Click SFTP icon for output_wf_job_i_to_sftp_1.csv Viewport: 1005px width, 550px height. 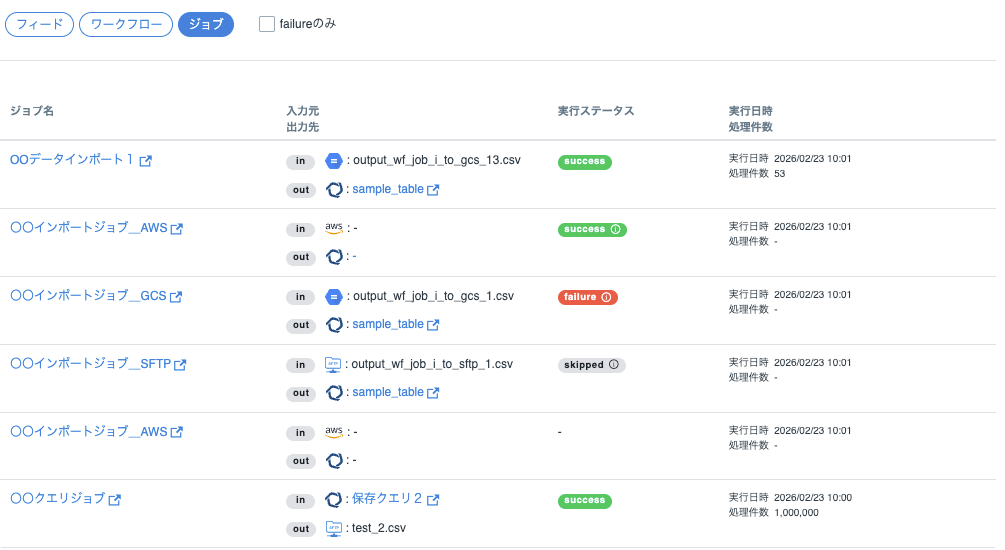[333, 365]
